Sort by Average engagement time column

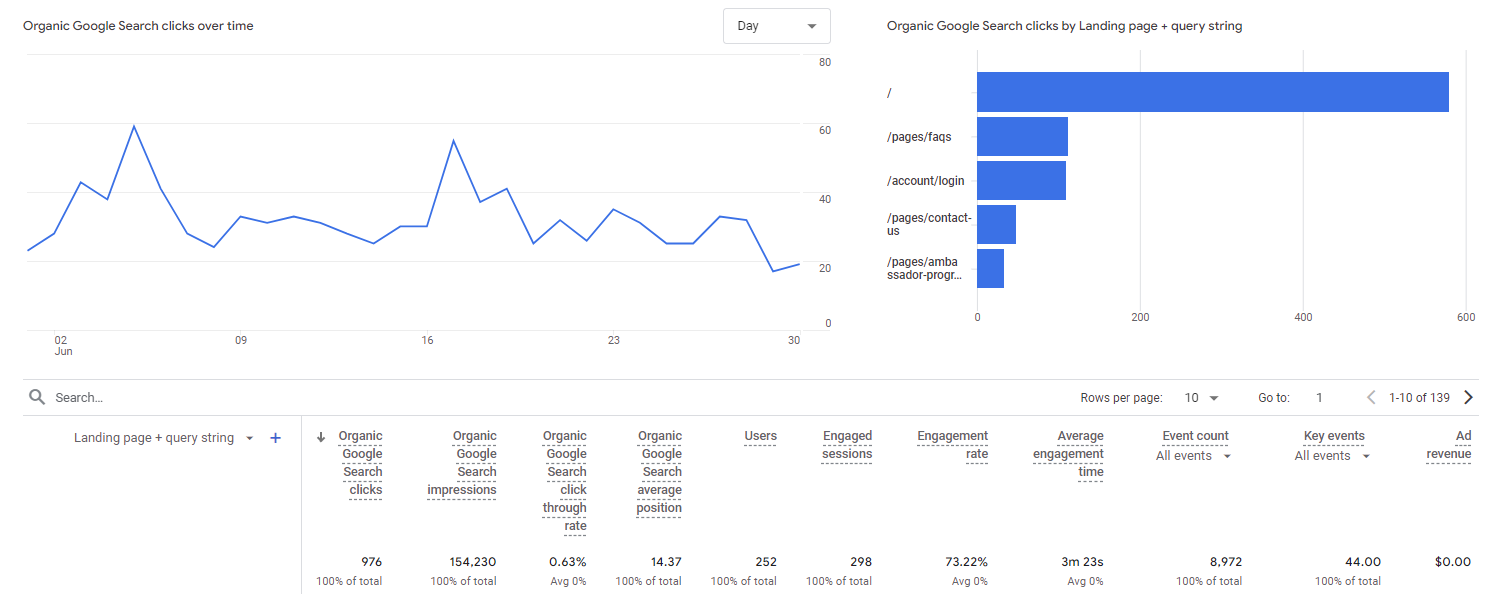pyautogui.click(x=1068, y=454)
